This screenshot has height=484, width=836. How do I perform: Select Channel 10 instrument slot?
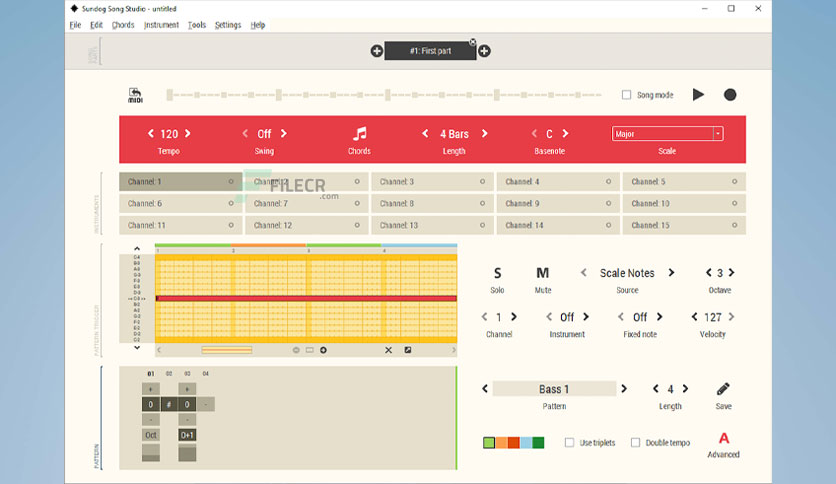click(x=684, y=204)
